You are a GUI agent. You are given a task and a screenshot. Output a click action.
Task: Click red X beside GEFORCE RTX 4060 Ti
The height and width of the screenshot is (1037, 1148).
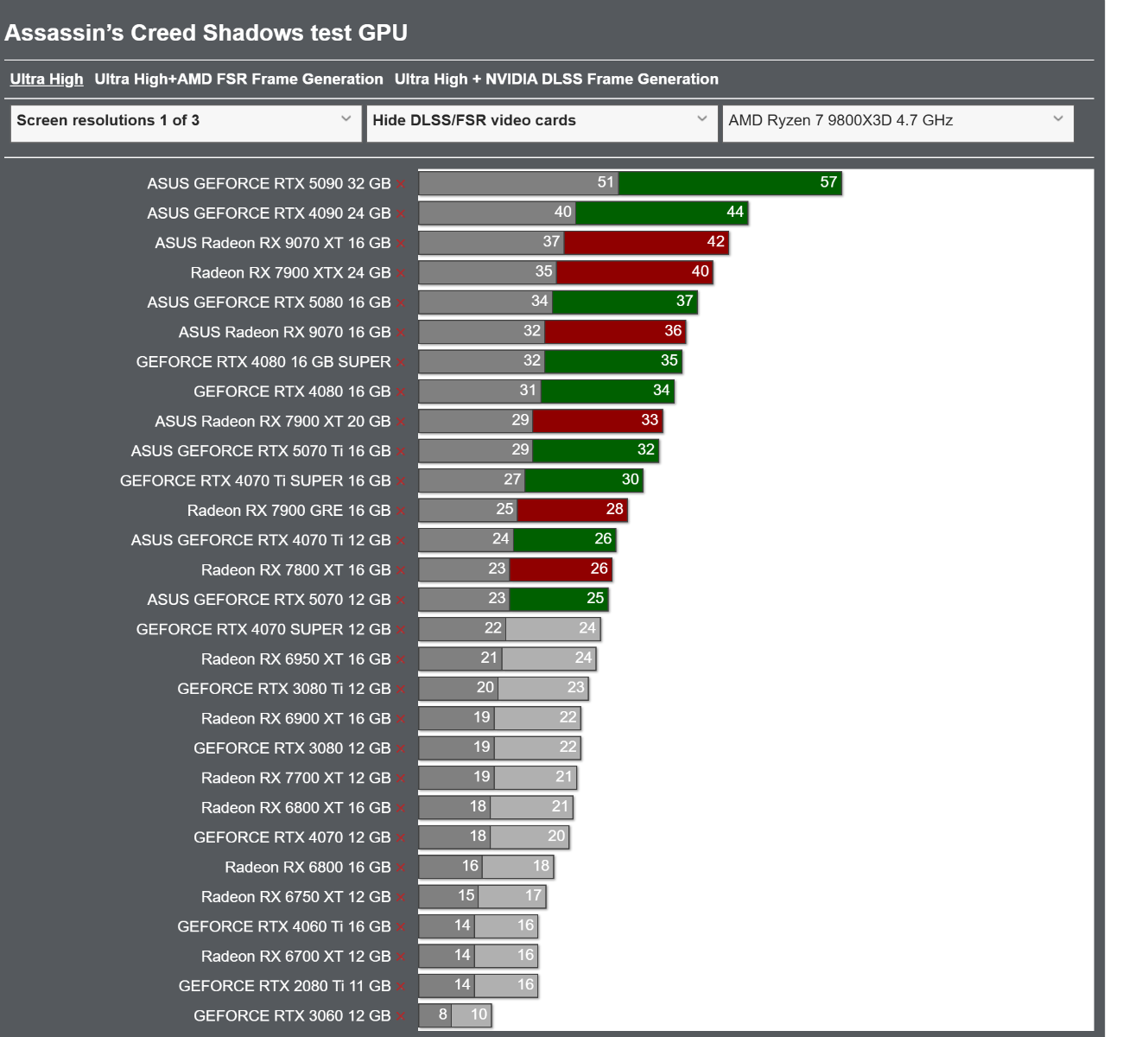[x=402, y=928]
